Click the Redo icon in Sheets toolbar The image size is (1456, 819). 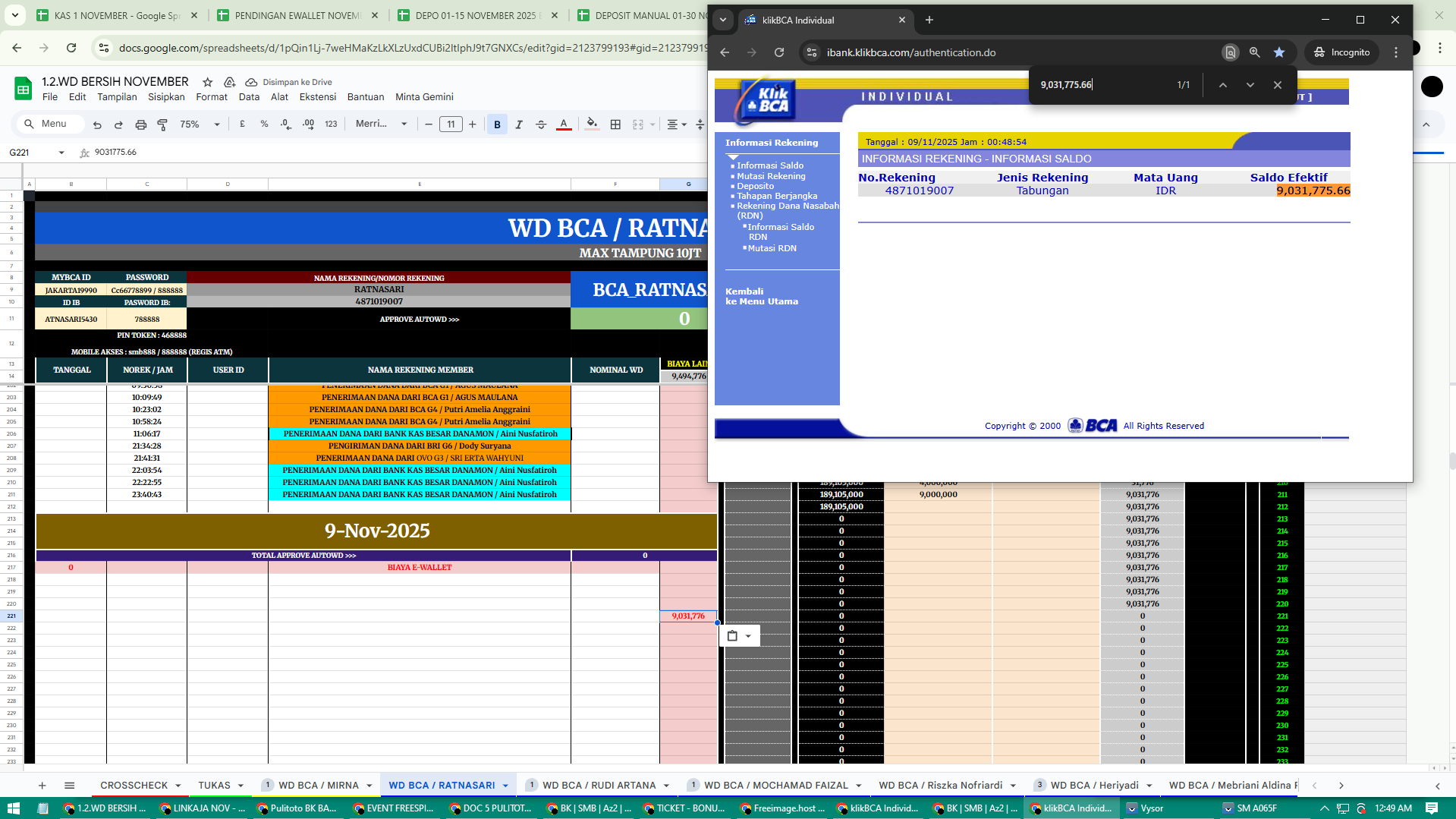point(118,124)
